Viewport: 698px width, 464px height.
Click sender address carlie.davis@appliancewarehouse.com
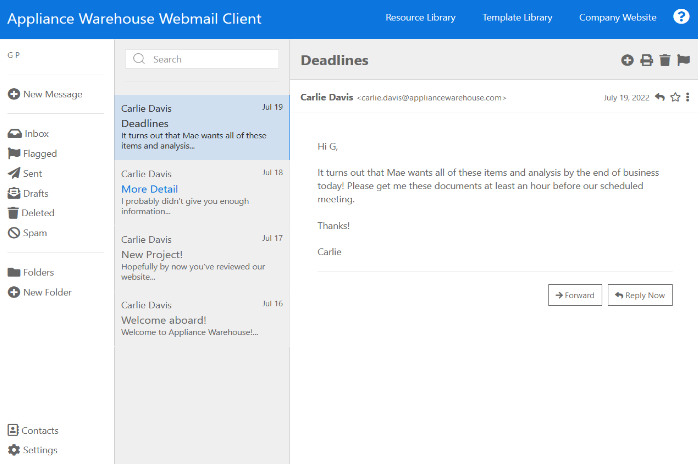[x=431, y=98]
